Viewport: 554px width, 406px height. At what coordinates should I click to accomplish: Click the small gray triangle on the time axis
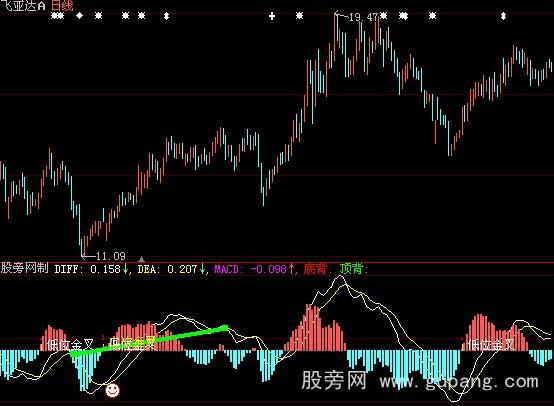click(x=141, y=259)
